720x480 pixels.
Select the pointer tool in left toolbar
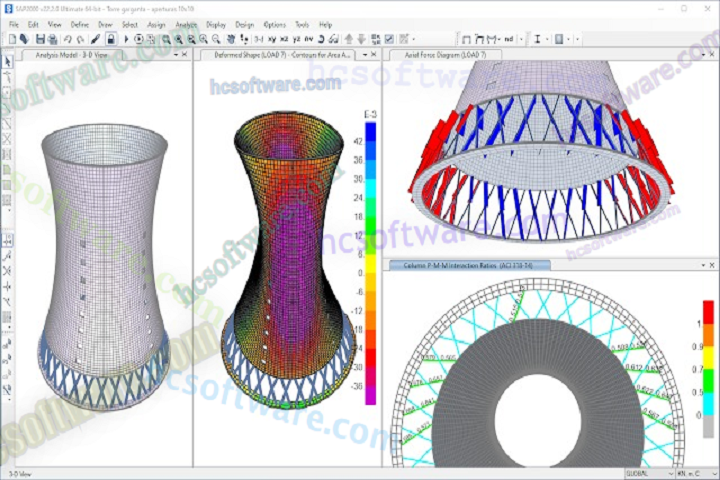(x=8, y=61)
